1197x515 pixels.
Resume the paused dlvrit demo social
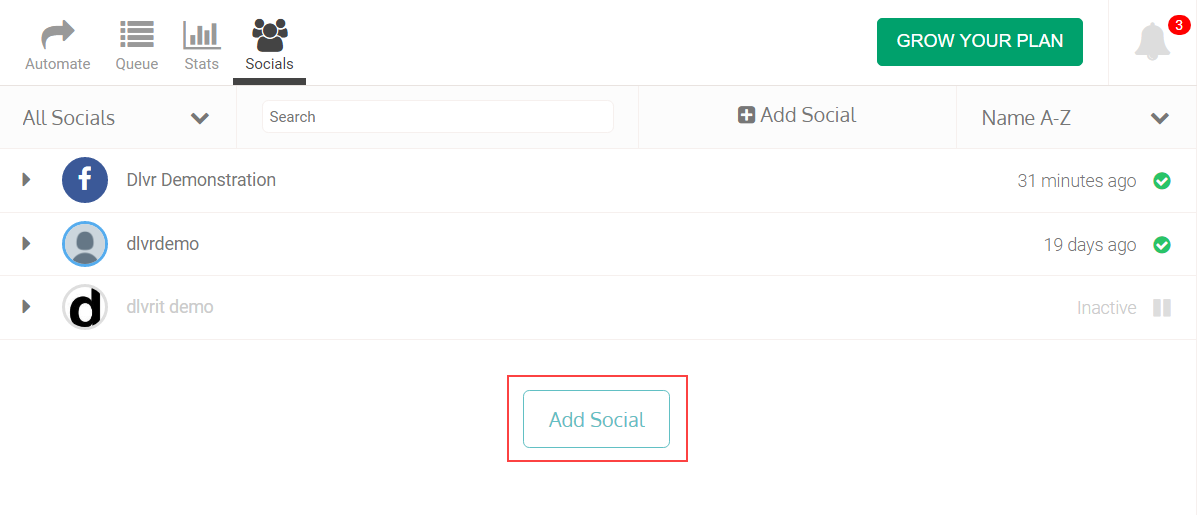[1162, 307]
